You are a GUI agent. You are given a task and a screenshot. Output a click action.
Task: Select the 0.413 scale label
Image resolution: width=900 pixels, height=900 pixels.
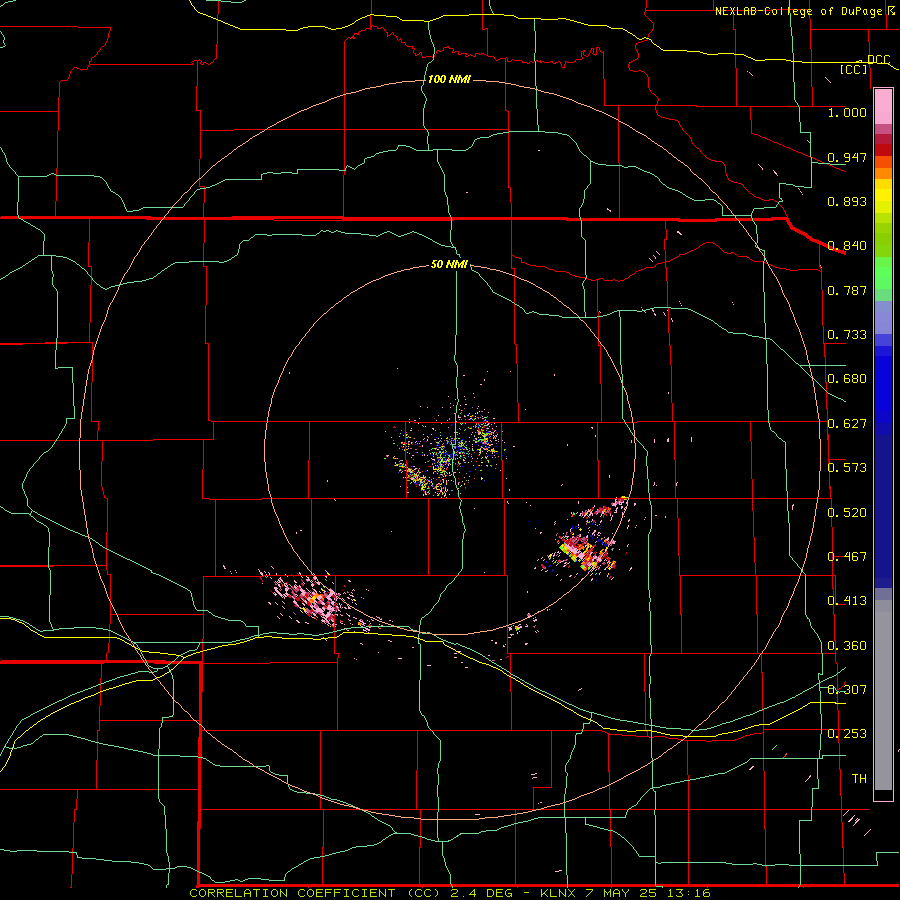[x=847, y=601]
